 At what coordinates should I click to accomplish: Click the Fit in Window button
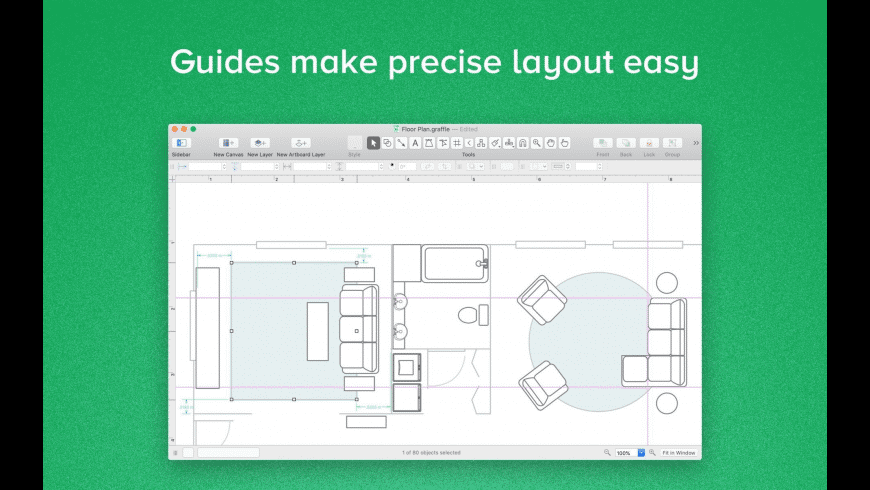pyautogui.click(x=679, y=453)
